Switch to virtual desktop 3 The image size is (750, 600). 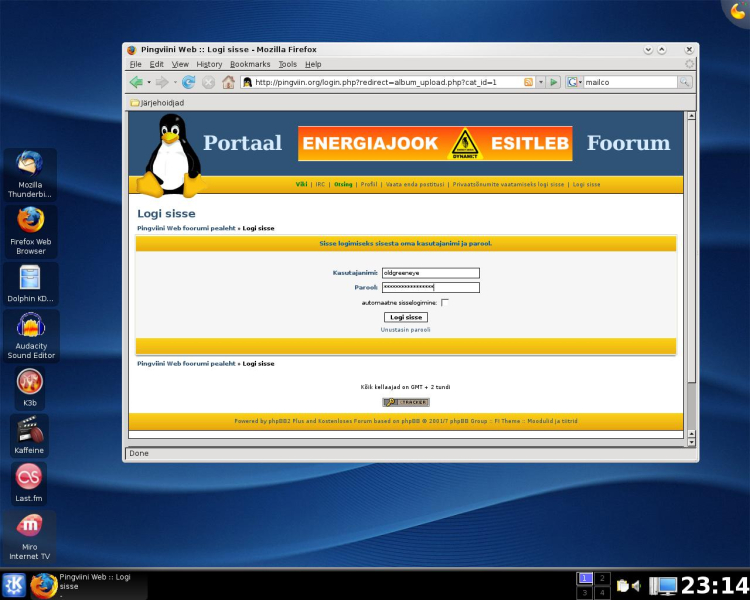tap(585, 593)
